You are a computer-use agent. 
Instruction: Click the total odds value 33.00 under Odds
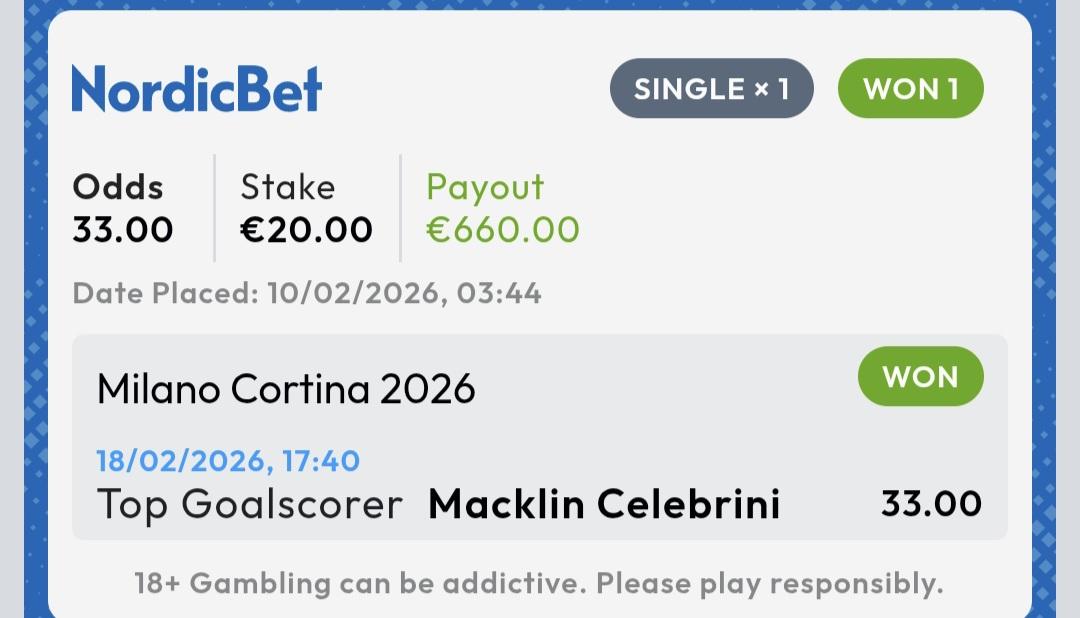pyautogui.click(x=123, y=230)
